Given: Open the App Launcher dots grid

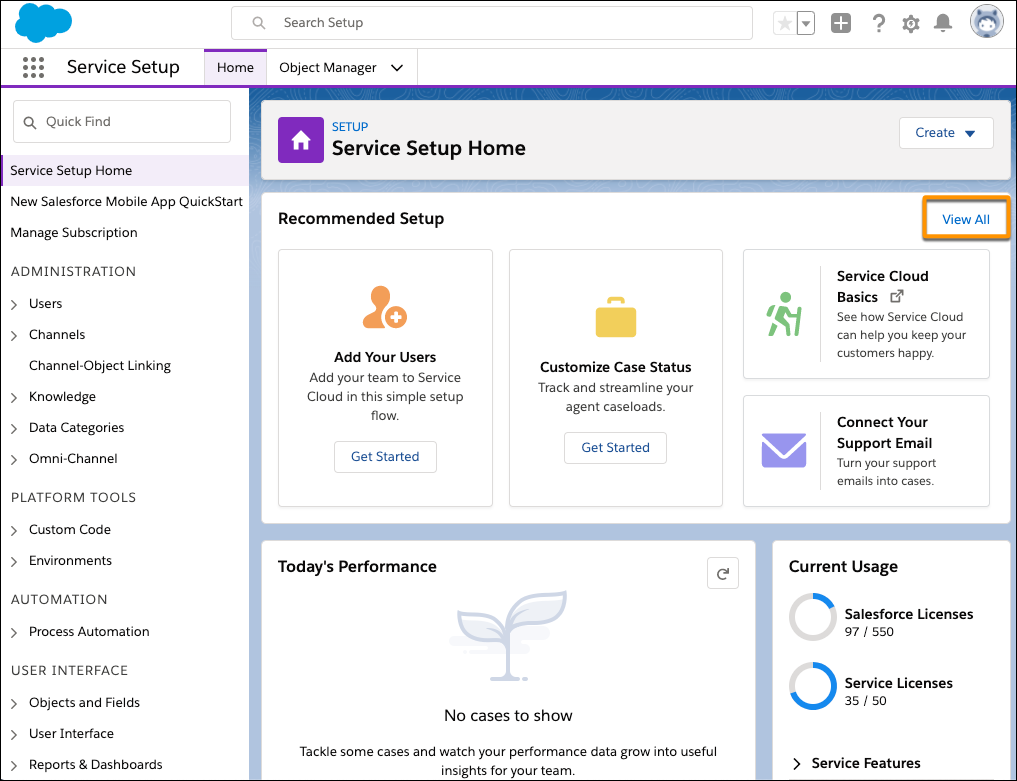Looking at the screenshot, I should 33,67.
